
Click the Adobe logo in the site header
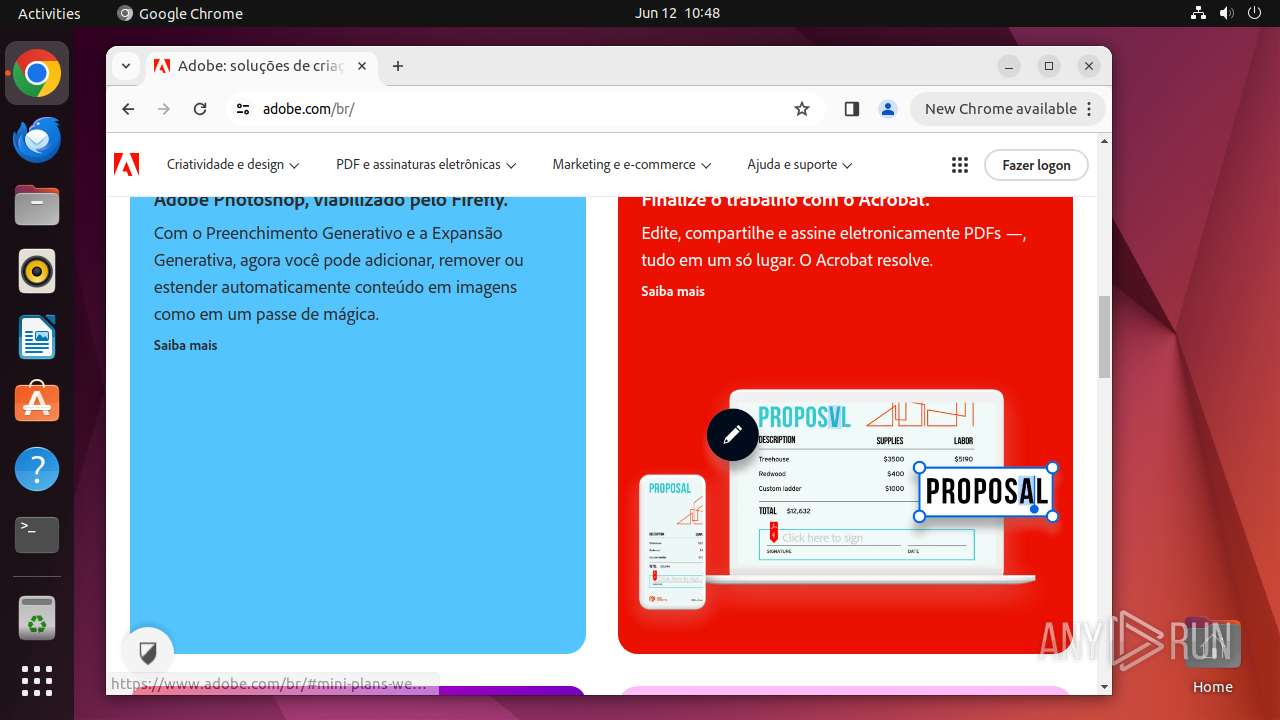(x=126, y=165)
